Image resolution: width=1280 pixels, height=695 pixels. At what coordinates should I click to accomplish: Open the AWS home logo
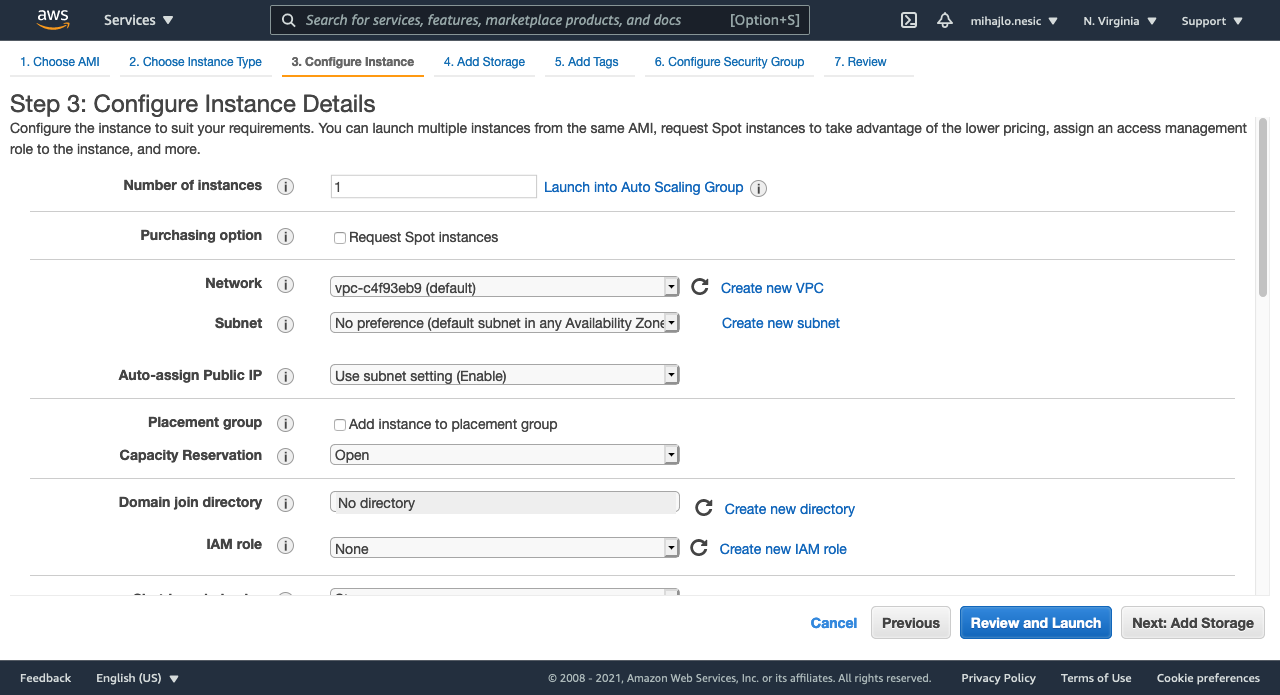coord(53,20)
